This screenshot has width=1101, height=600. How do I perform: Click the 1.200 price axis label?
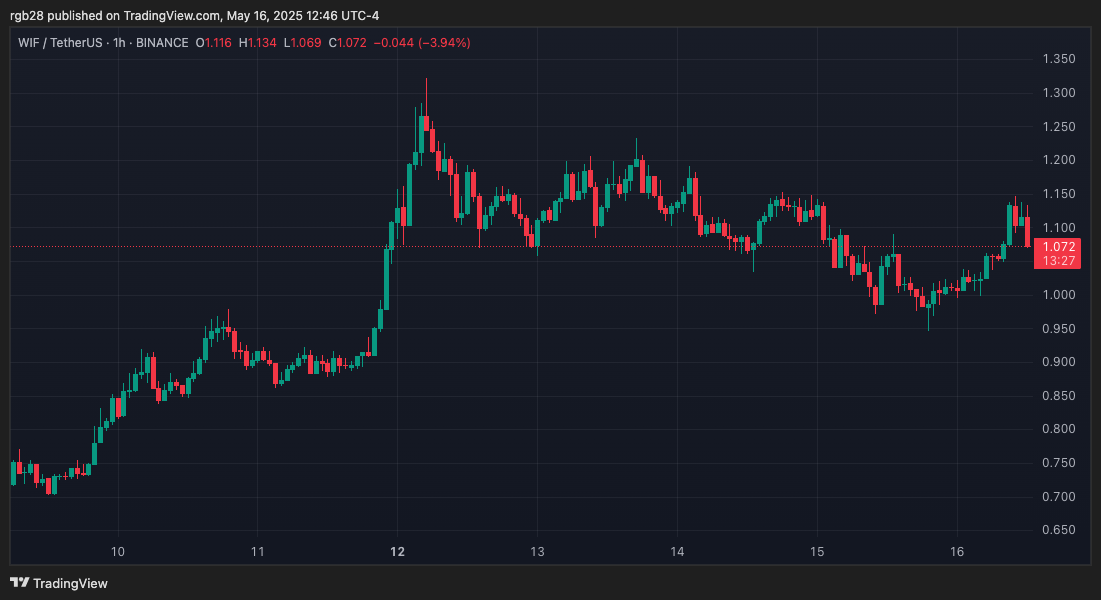pos(1059,160)
